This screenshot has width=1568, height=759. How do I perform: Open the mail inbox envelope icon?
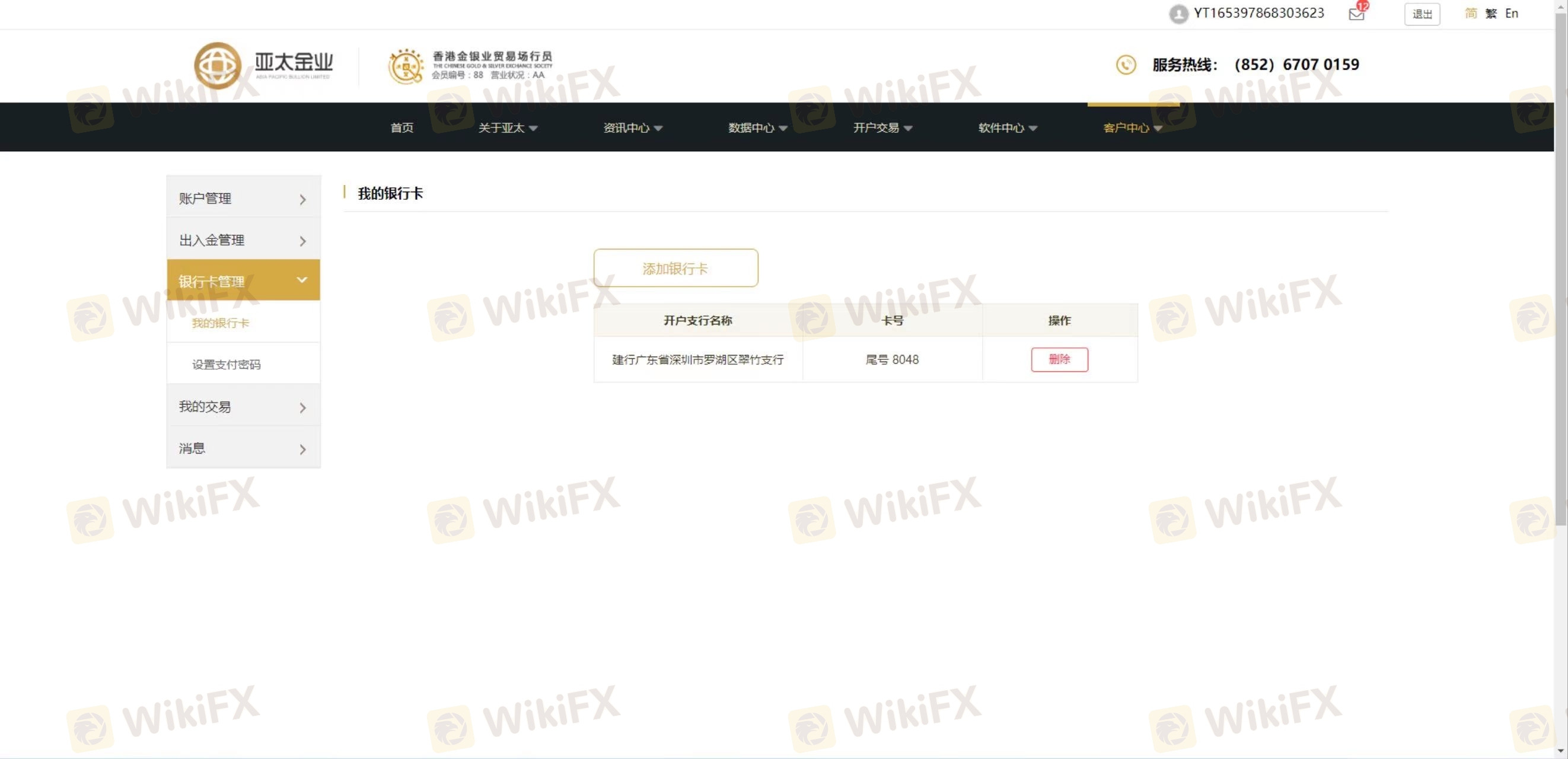1356,14
